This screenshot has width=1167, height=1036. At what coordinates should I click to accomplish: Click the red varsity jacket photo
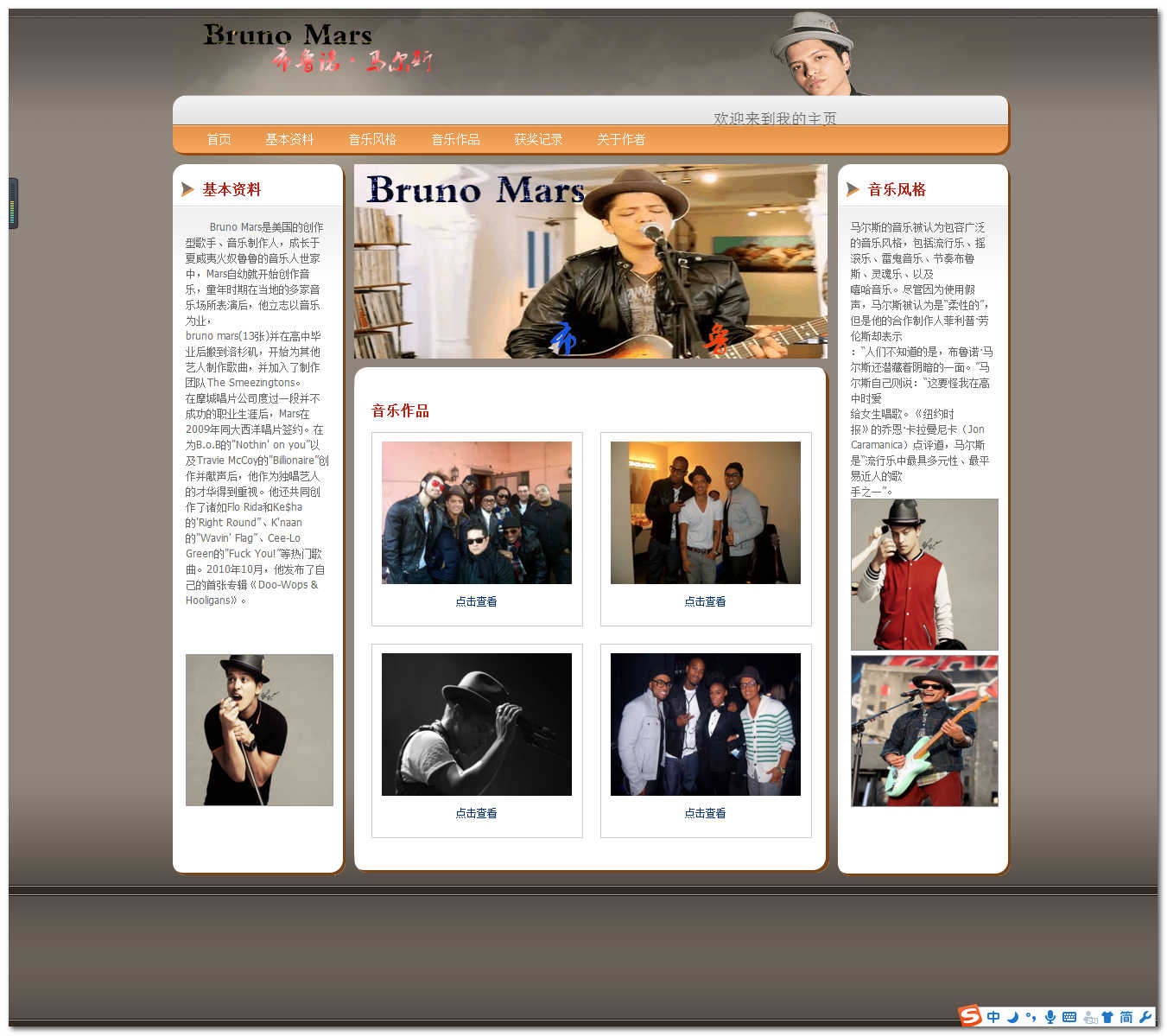[924, 575]
